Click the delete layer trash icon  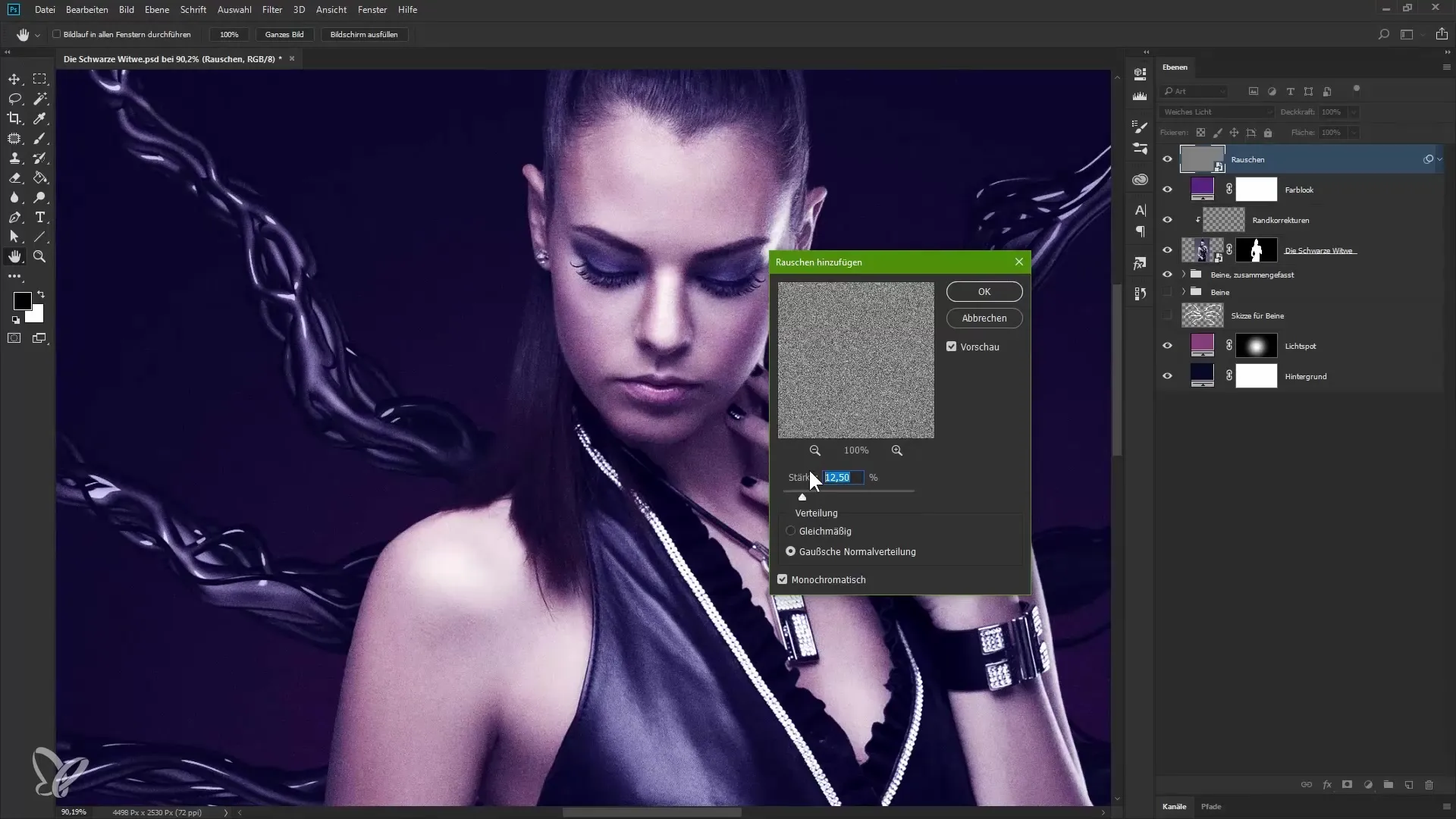[1429, 785]
